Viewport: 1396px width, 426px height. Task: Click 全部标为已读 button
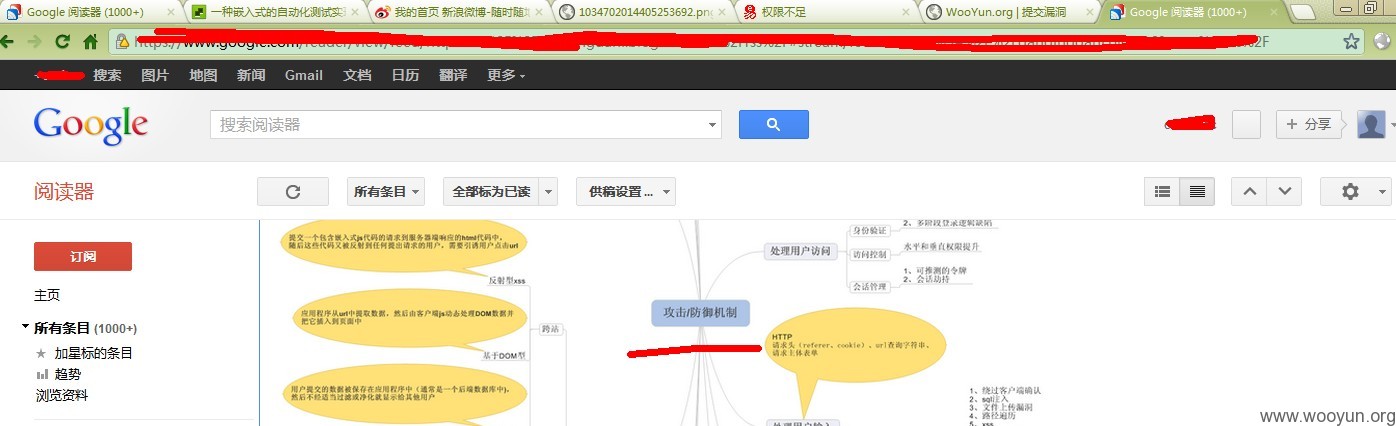tap(490, 191)
